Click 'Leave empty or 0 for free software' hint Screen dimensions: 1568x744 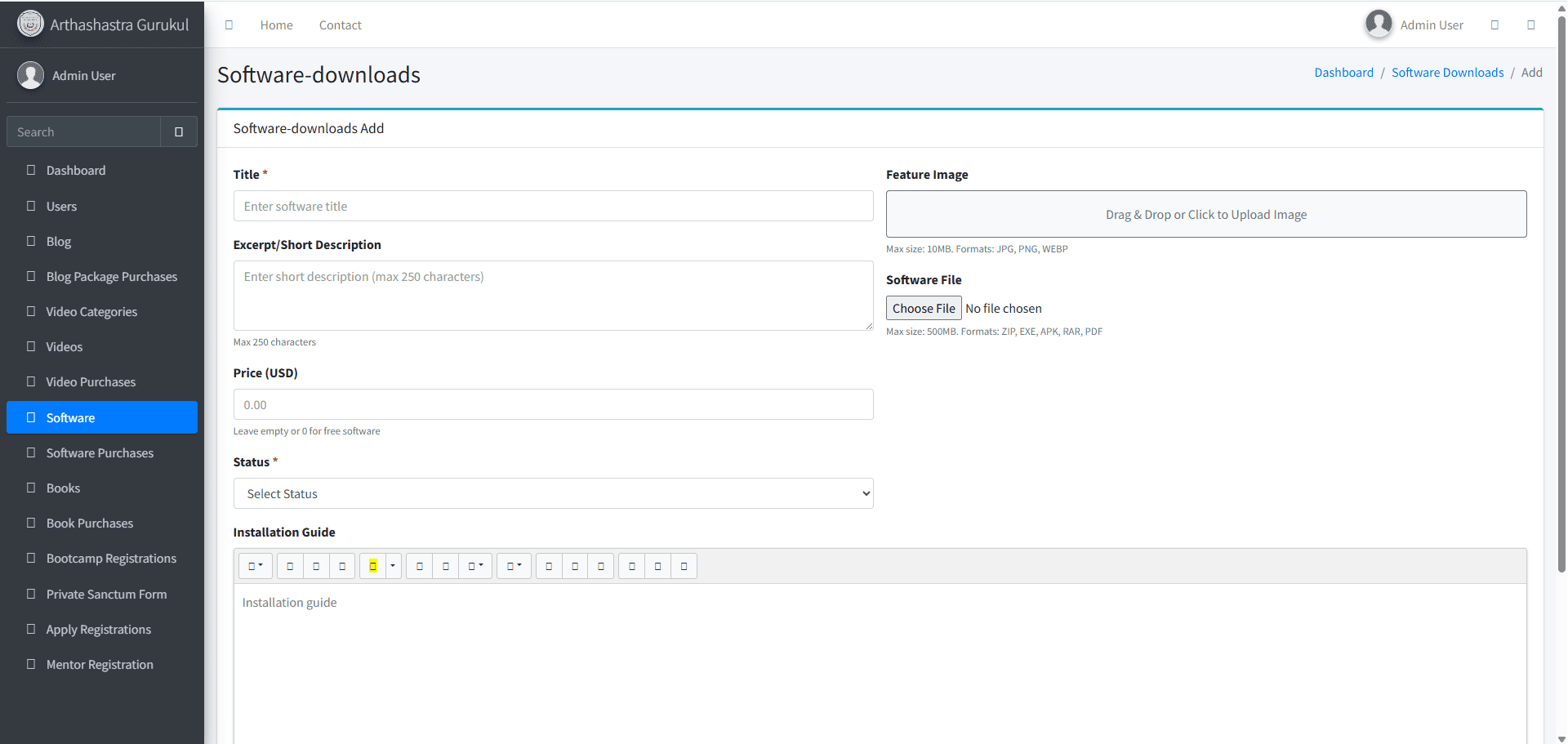[306, 431]
